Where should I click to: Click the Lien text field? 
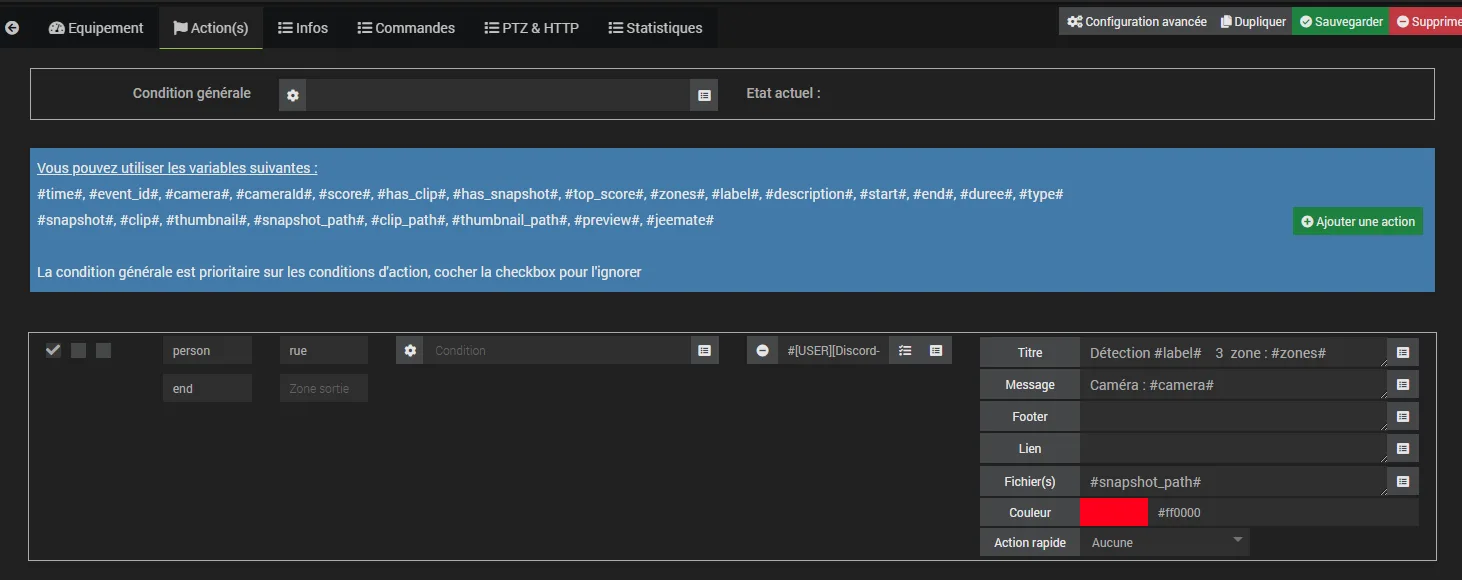pyautogui.click(x=1234, y=448)
